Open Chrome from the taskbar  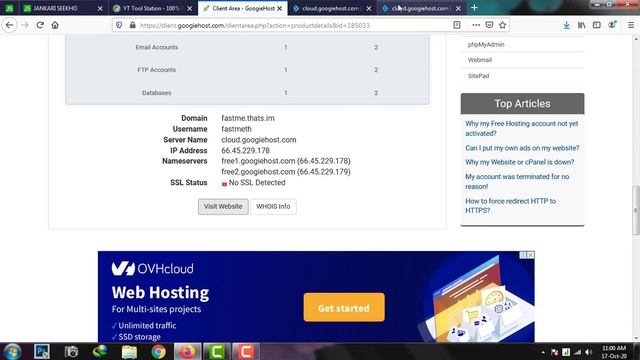[x=158, y=351]
